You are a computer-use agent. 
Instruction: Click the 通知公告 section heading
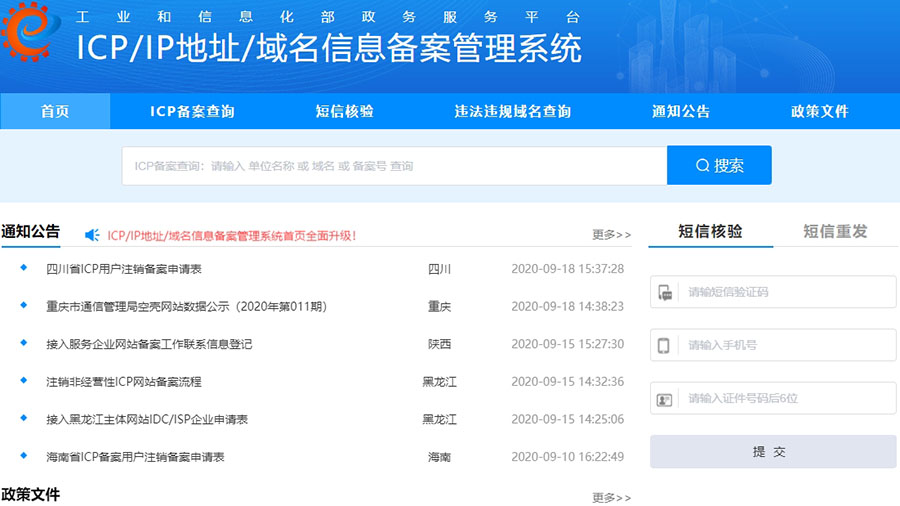pos(30,231)
